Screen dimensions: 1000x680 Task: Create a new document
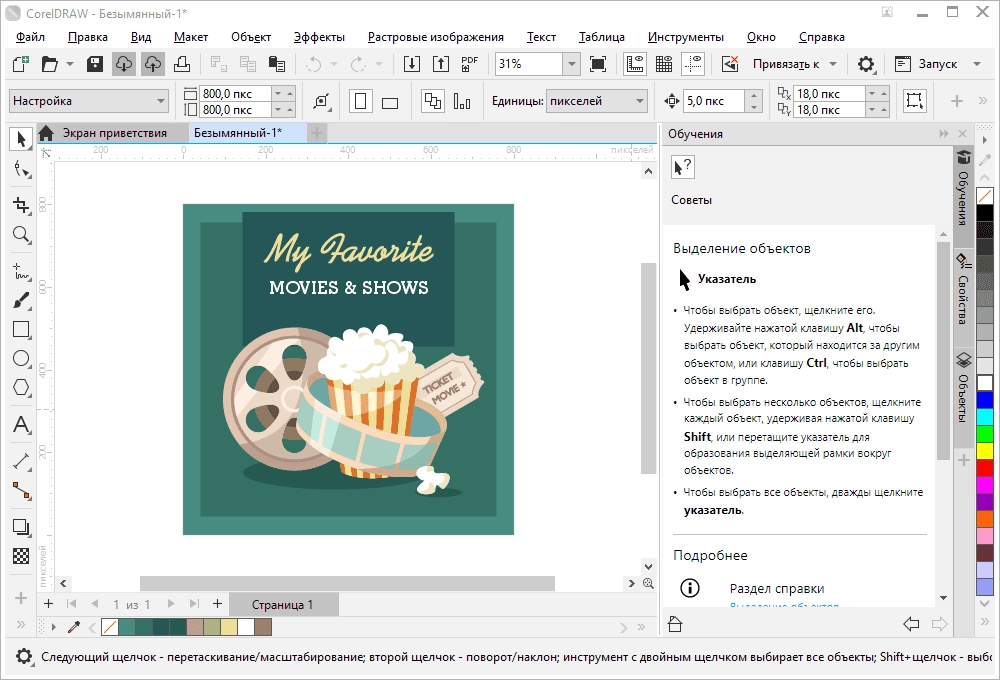(20, 64)
